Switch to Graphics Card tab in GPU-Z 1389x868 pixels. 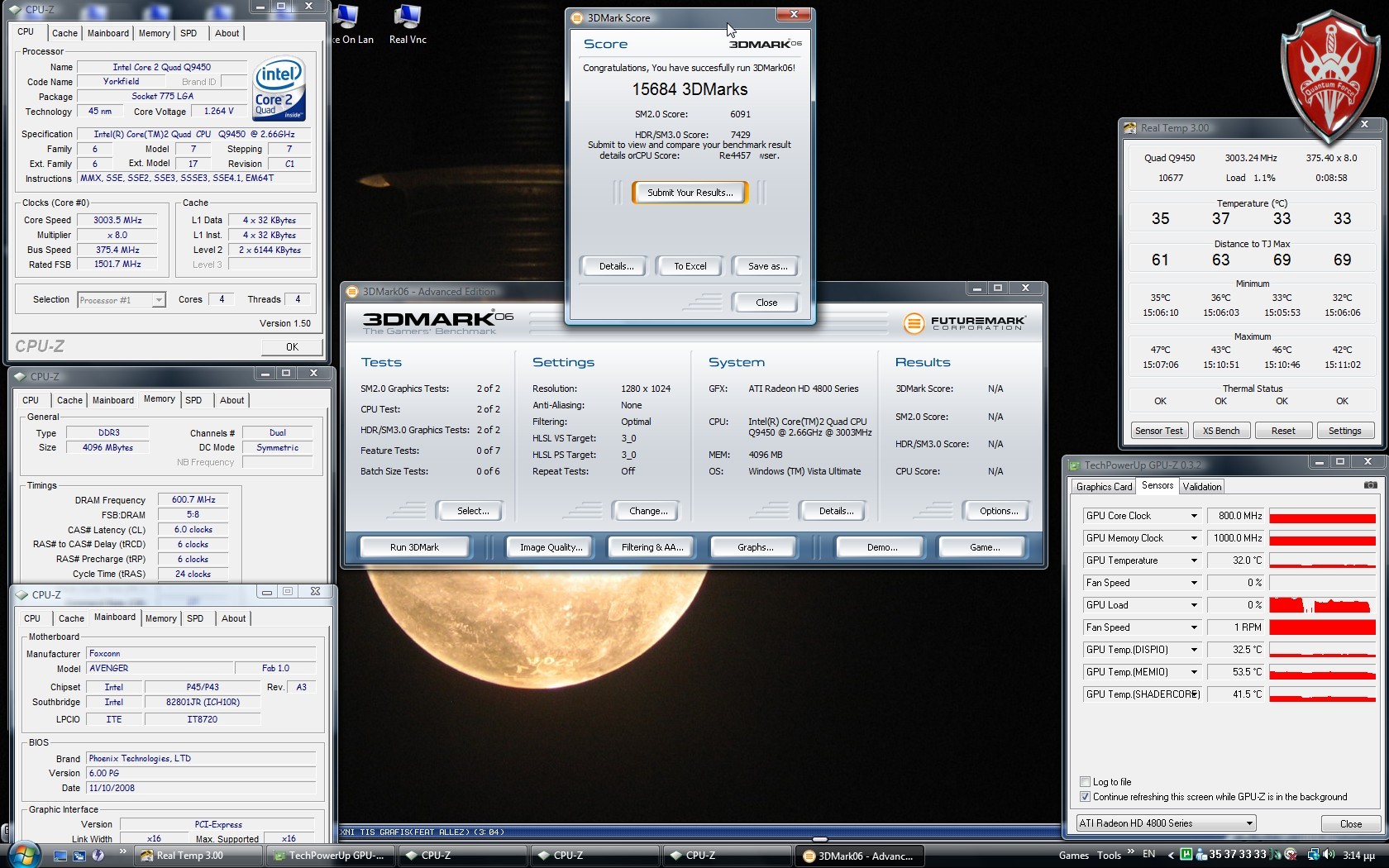point(1104,487)
